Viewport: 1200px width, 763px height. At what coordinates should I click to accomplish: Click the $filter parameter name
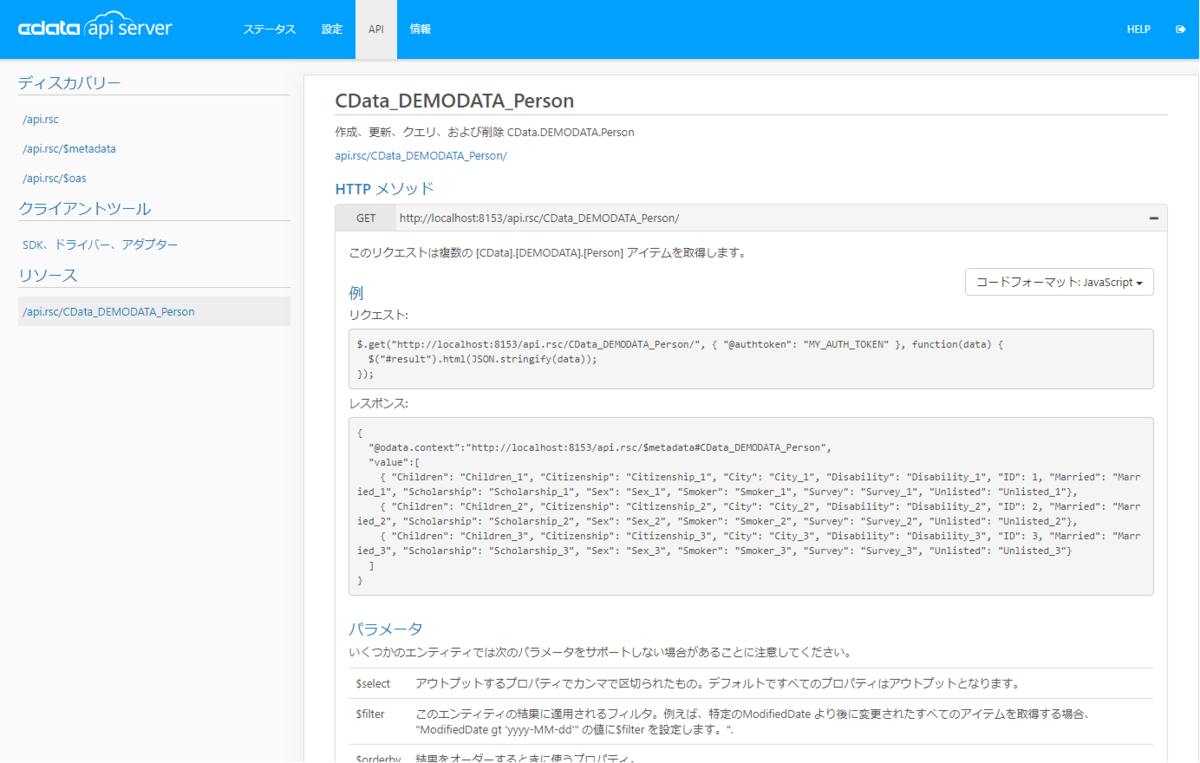coord(370,714)
